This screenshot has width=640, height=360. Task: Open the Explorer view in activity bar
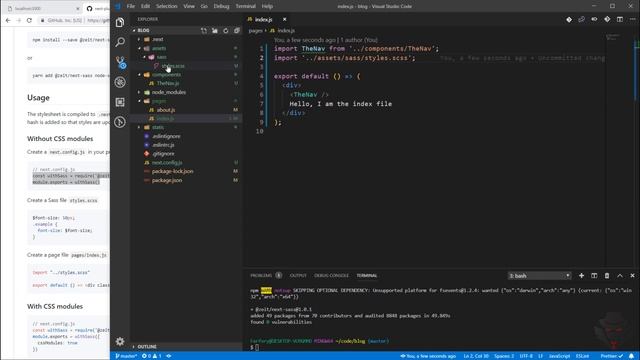[x=120, y=22]
